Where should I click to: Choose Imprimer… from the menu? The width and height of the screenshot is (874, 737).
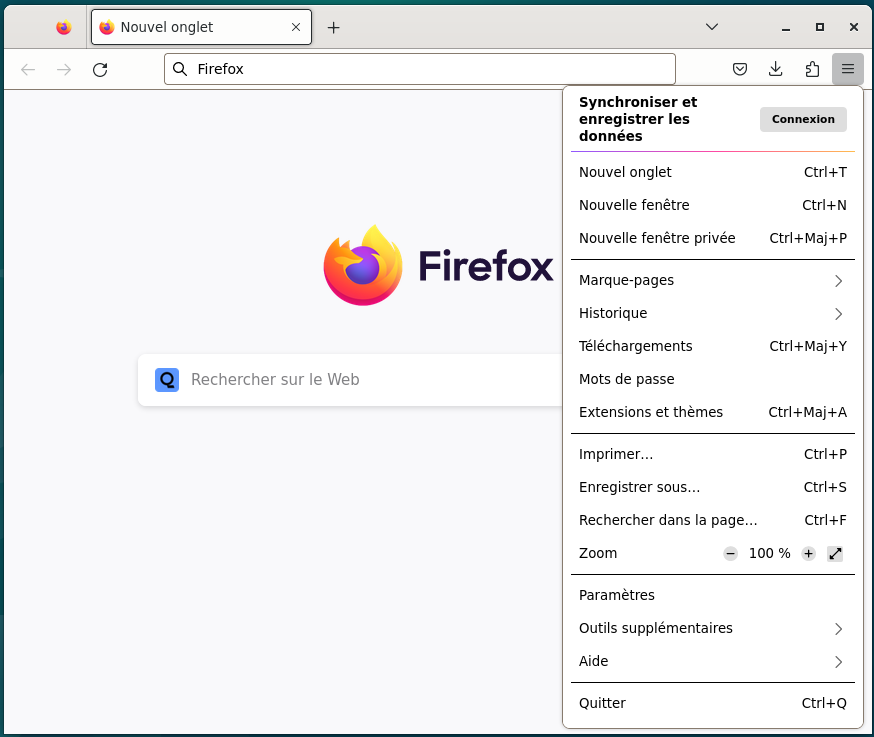[713, 454]
